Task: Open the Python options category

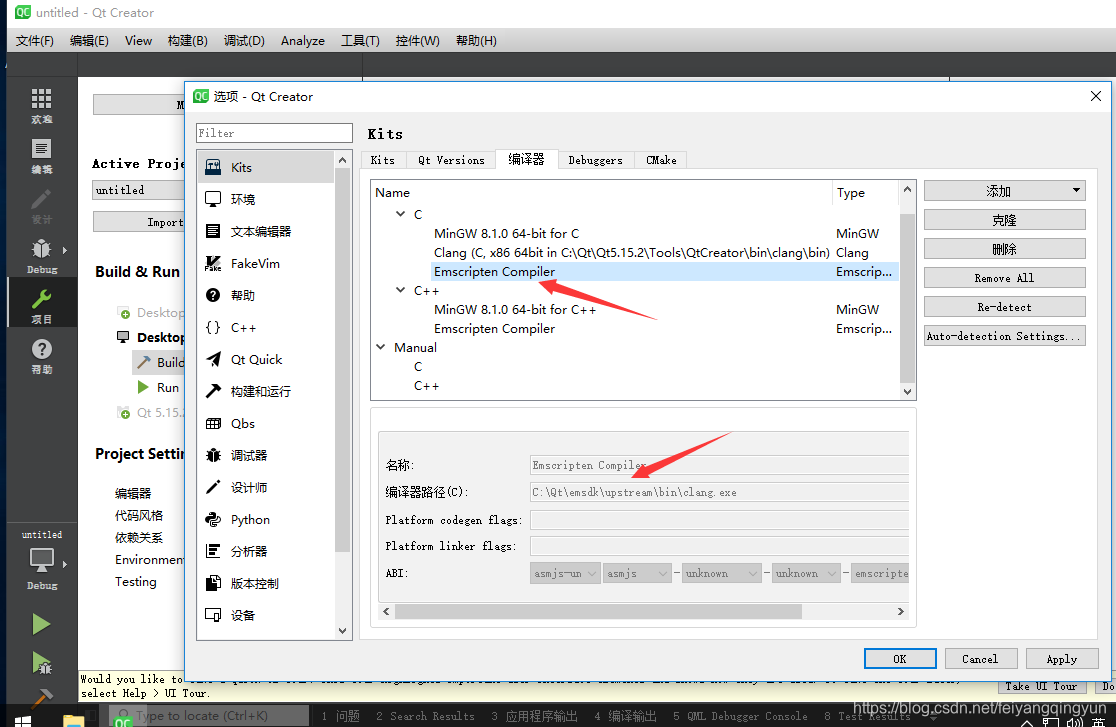Action: (250, 520)
